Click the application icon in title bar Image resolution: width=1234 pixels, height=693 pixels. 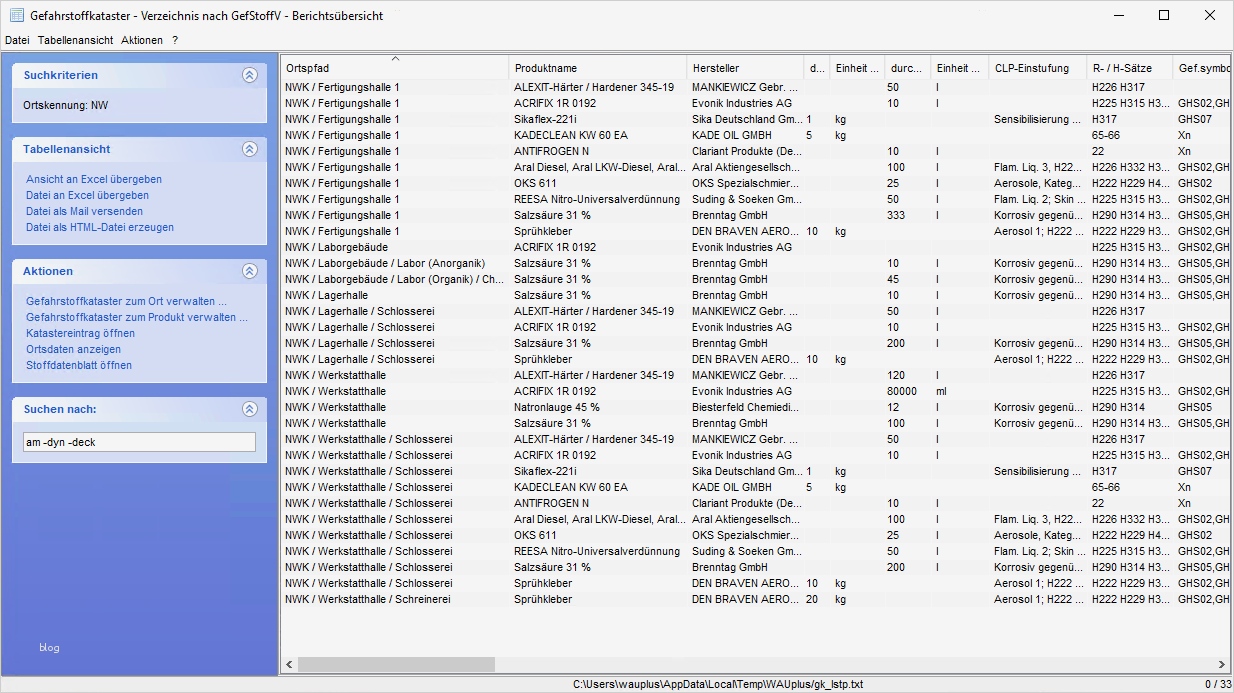coord(16,15)
